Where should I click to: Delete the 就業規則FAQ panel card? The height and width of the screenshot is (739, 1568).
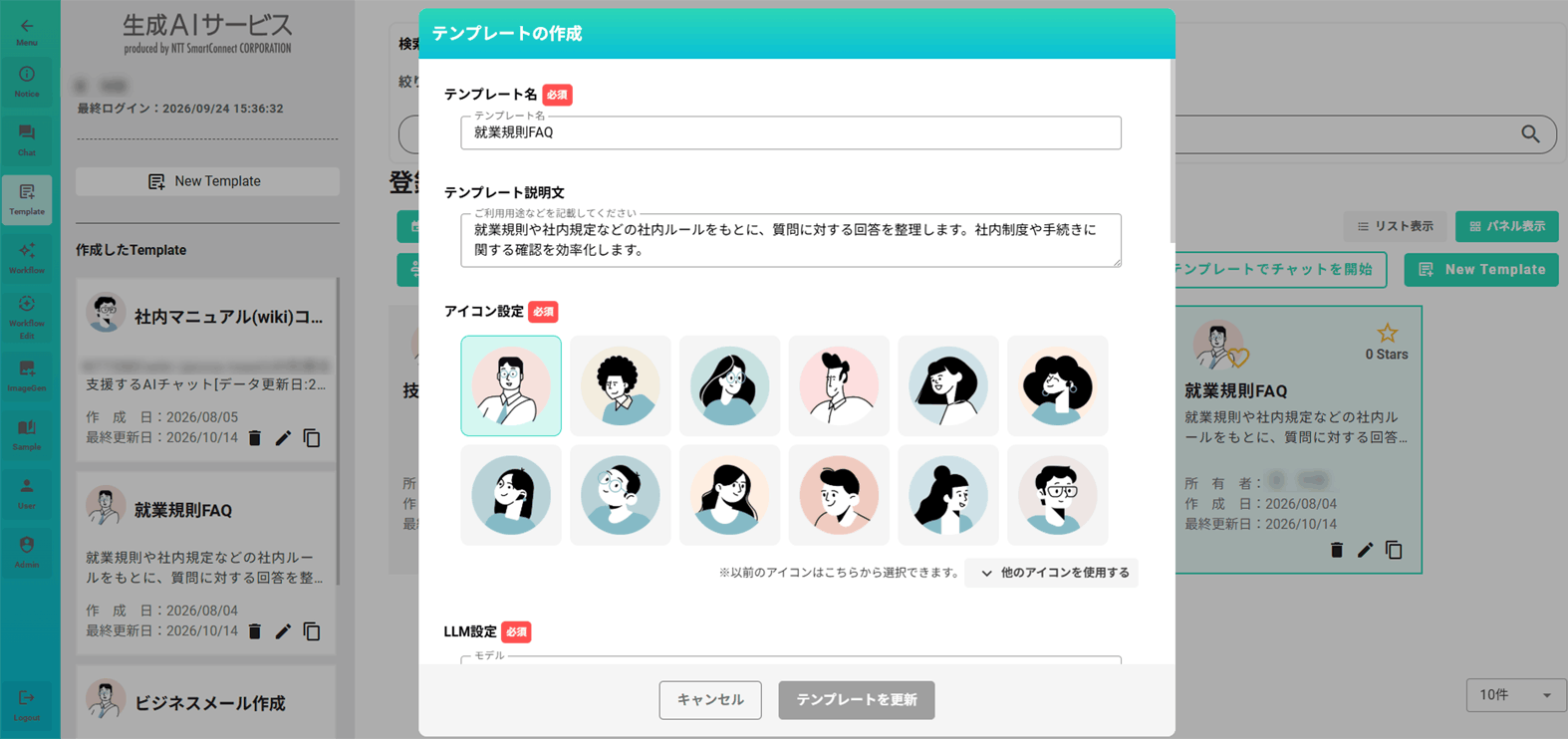(1337, 550)
